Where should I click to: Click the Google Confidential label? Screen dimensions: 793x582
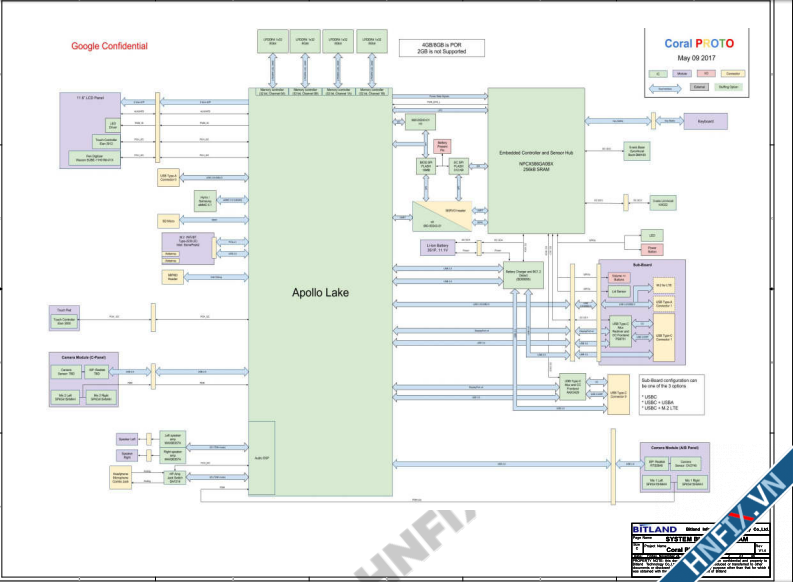click(109, 46)
